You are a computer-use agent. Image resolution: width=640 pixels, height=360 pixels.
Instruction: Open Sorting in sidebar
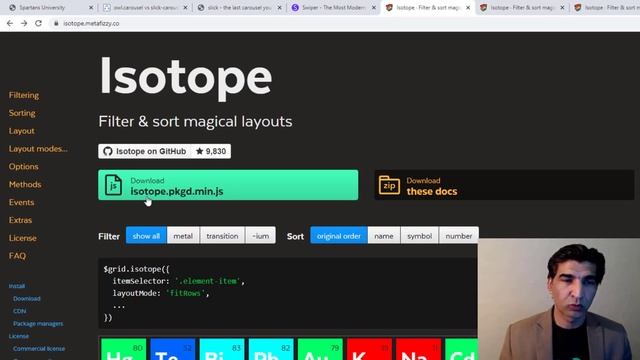coord(22,113)
